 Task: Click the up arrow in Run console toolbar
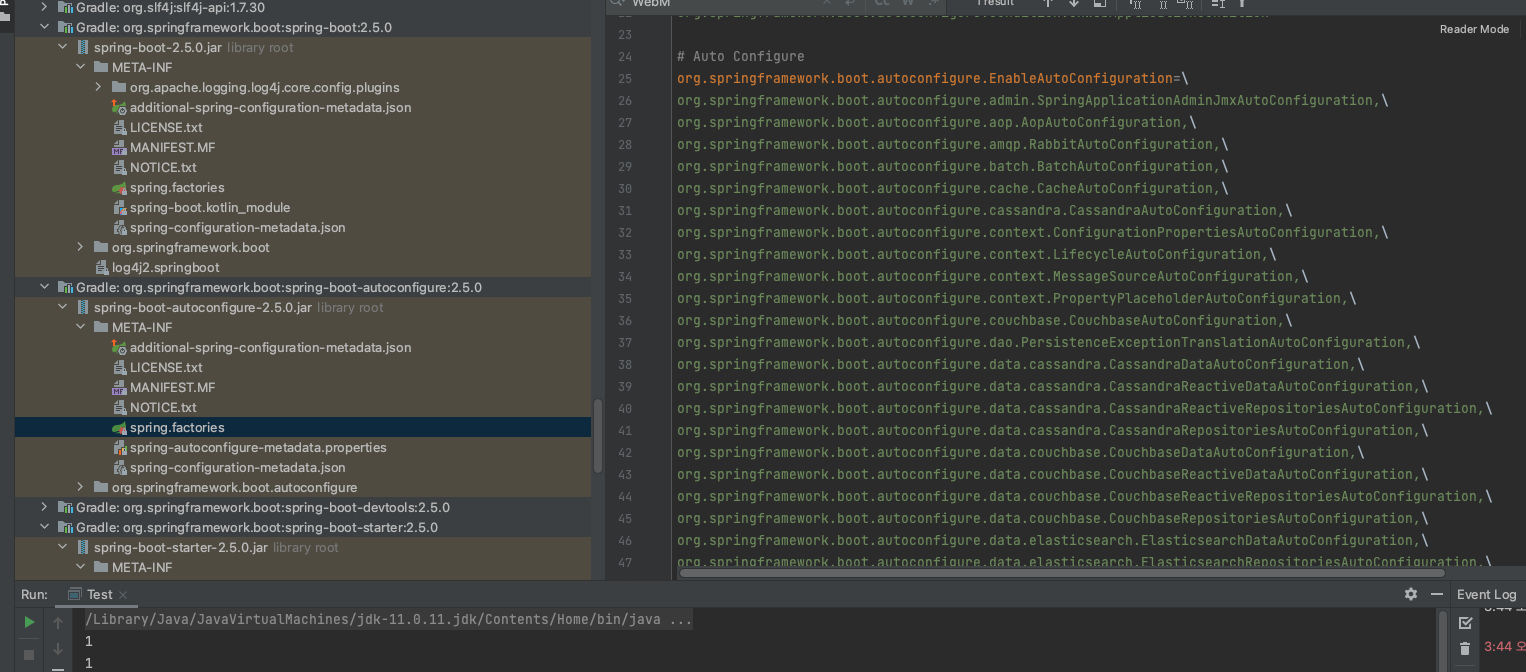tap(58, 622)
